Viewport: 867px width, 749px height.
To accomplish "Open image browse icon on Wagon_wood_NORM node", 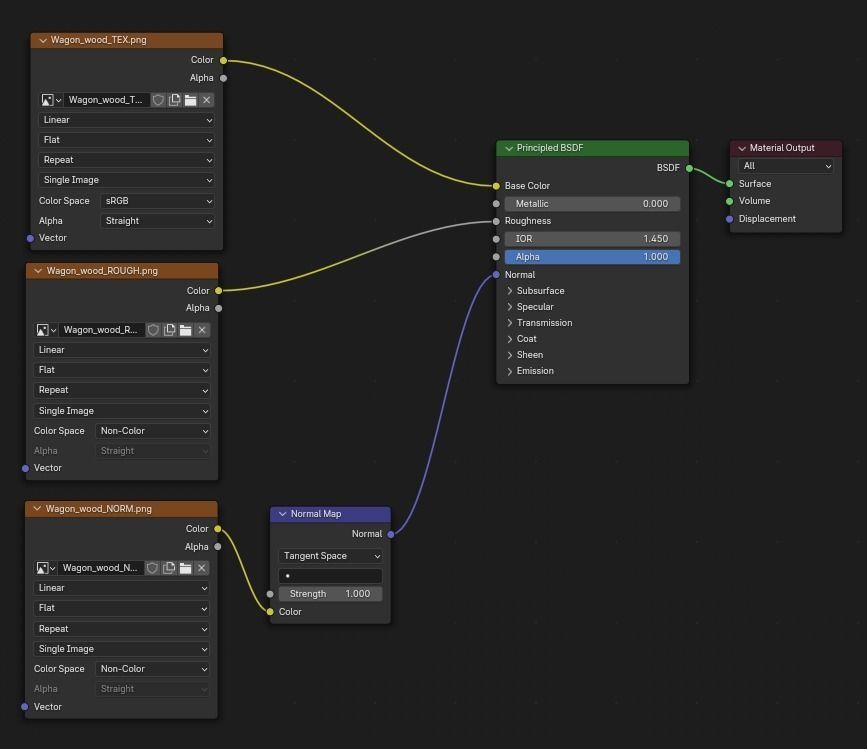I will (x=45, y=568).
